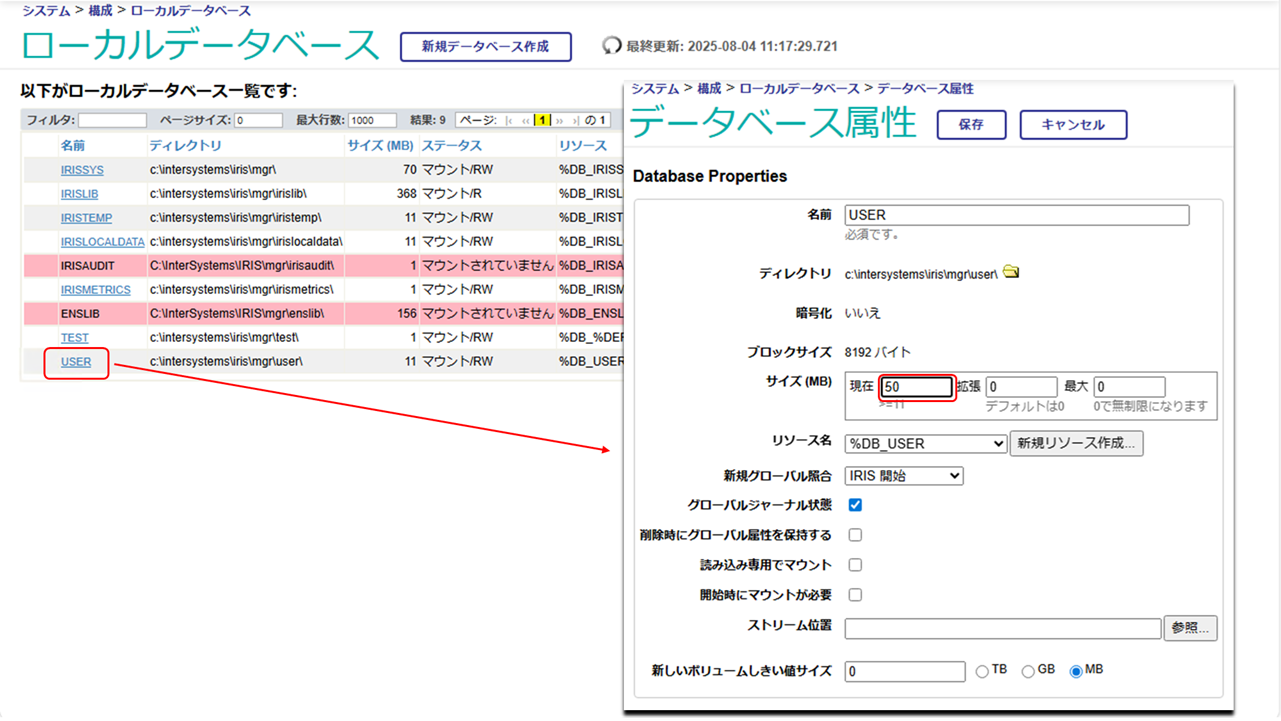Click the next page arrow in pager
The height and width of the screenshot is (721, 1281).
click(x=559, y=120)
